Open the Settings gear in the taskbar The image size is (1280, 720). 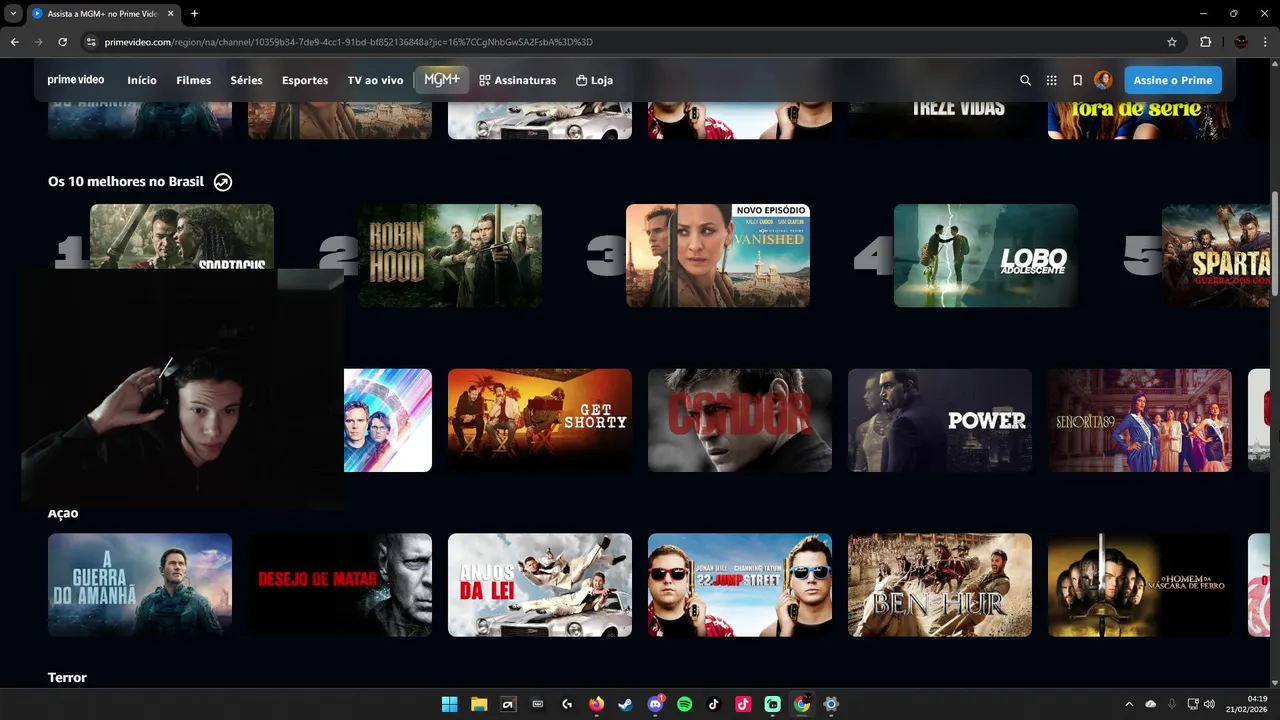click(x=831, y=704)
